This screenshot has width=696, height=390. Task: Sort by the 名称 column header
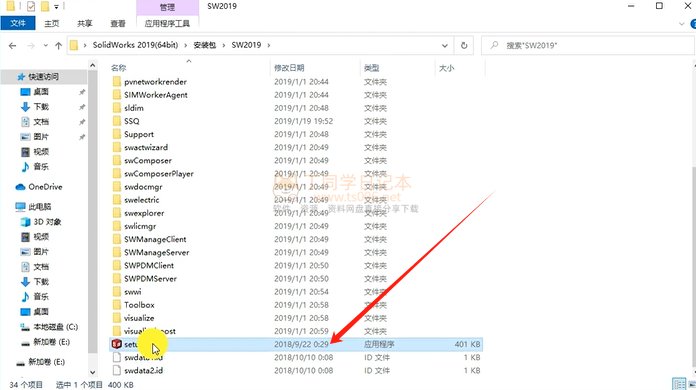[x=119, y=68]
